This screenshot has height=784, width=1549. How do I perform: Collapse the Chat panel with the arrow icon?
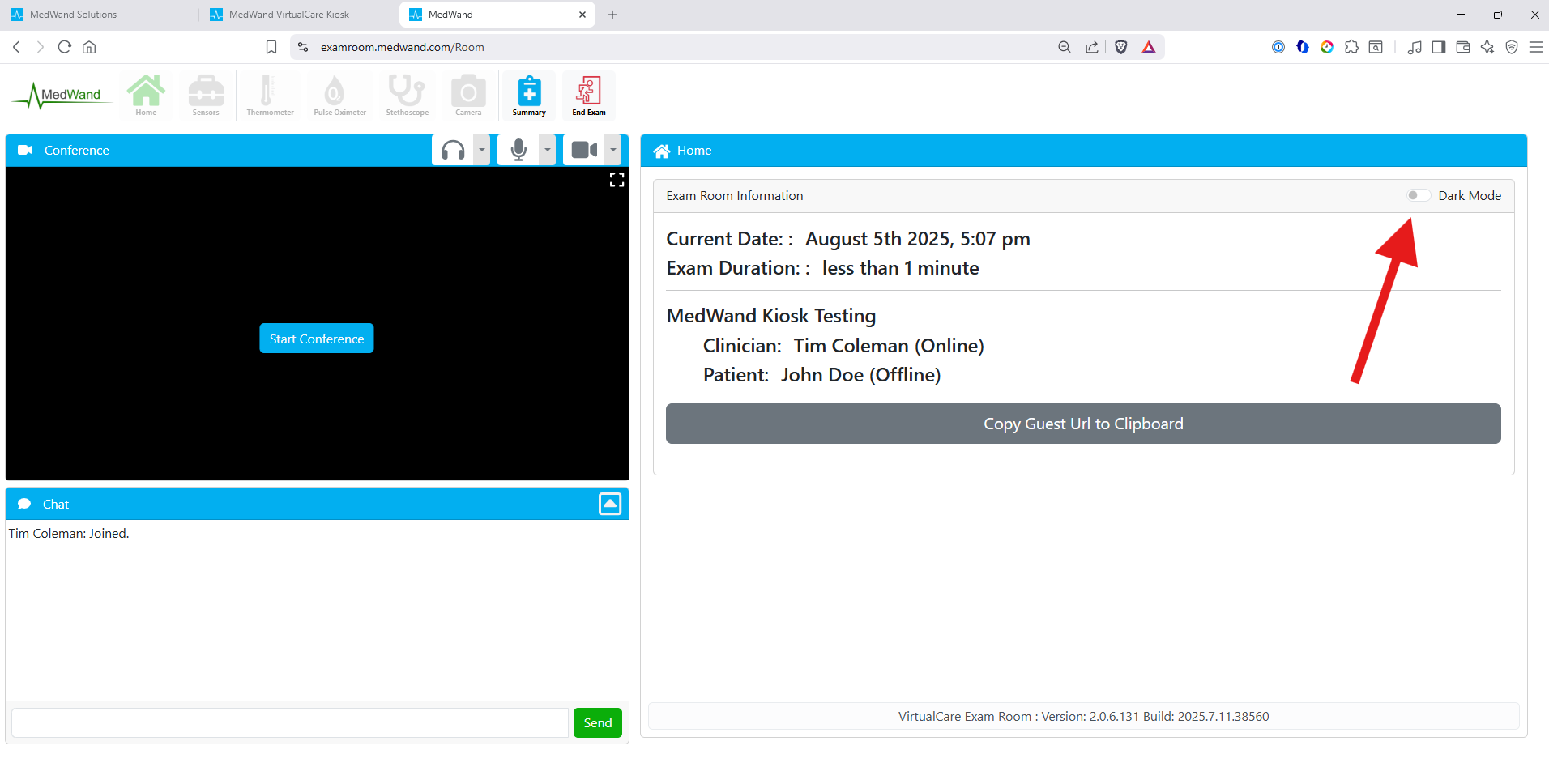[610, 504]
